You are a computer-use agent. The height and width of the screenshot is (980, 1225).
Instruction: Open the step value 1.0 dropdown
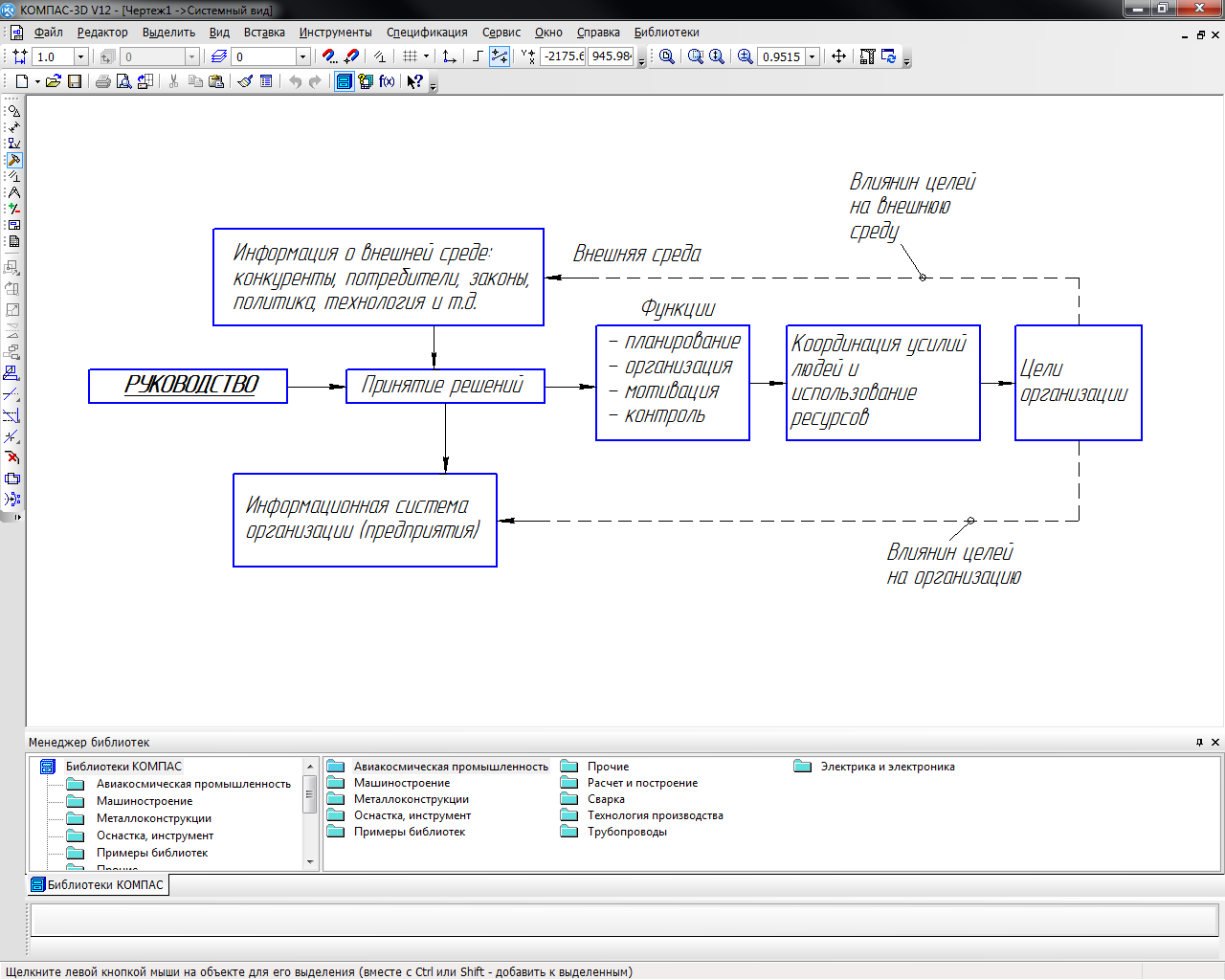coord(80,56)
